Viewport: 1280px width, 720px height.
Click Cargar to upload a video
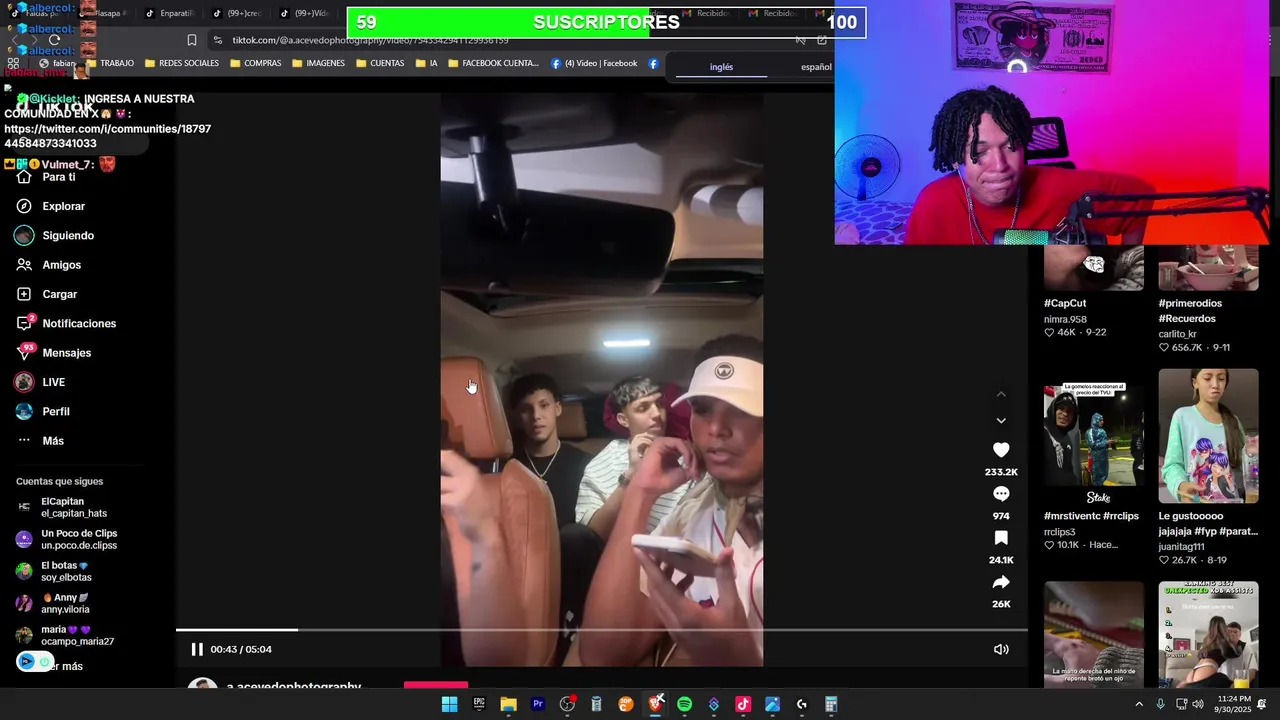tap(47, 294)
